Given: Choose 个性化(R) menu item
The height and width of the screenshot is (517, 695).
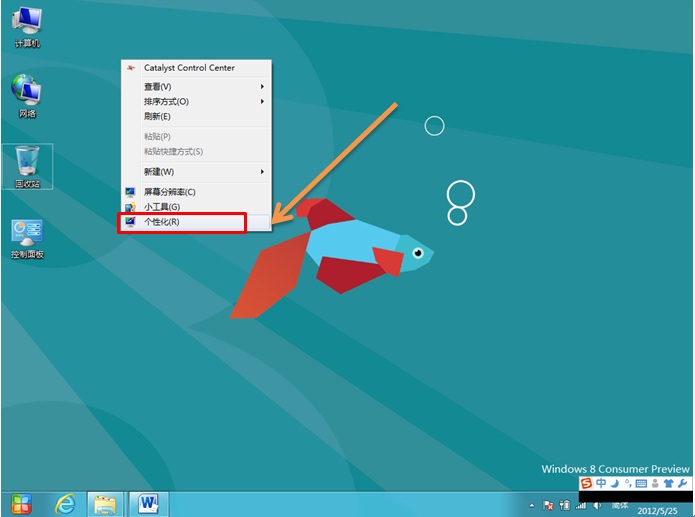Looking at the screenshot, I should click(196, 222).
